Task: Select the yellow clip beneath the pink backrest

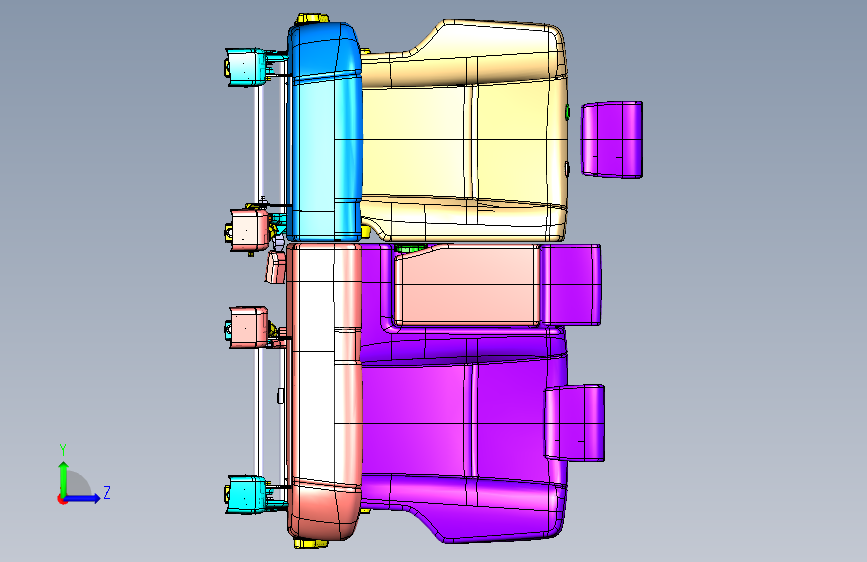Action: pos(311,544)
